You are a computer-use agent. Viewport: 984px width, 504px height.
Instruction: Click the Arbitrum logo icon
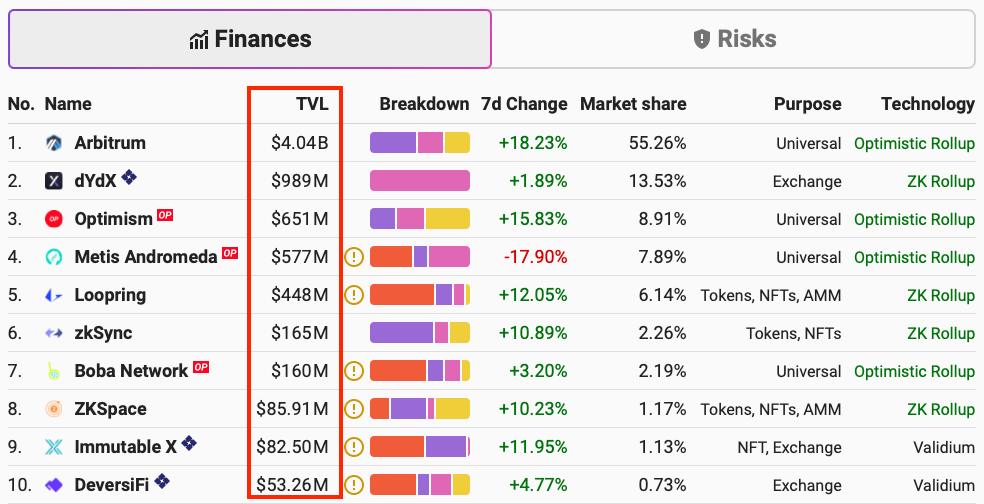(54, 143)
